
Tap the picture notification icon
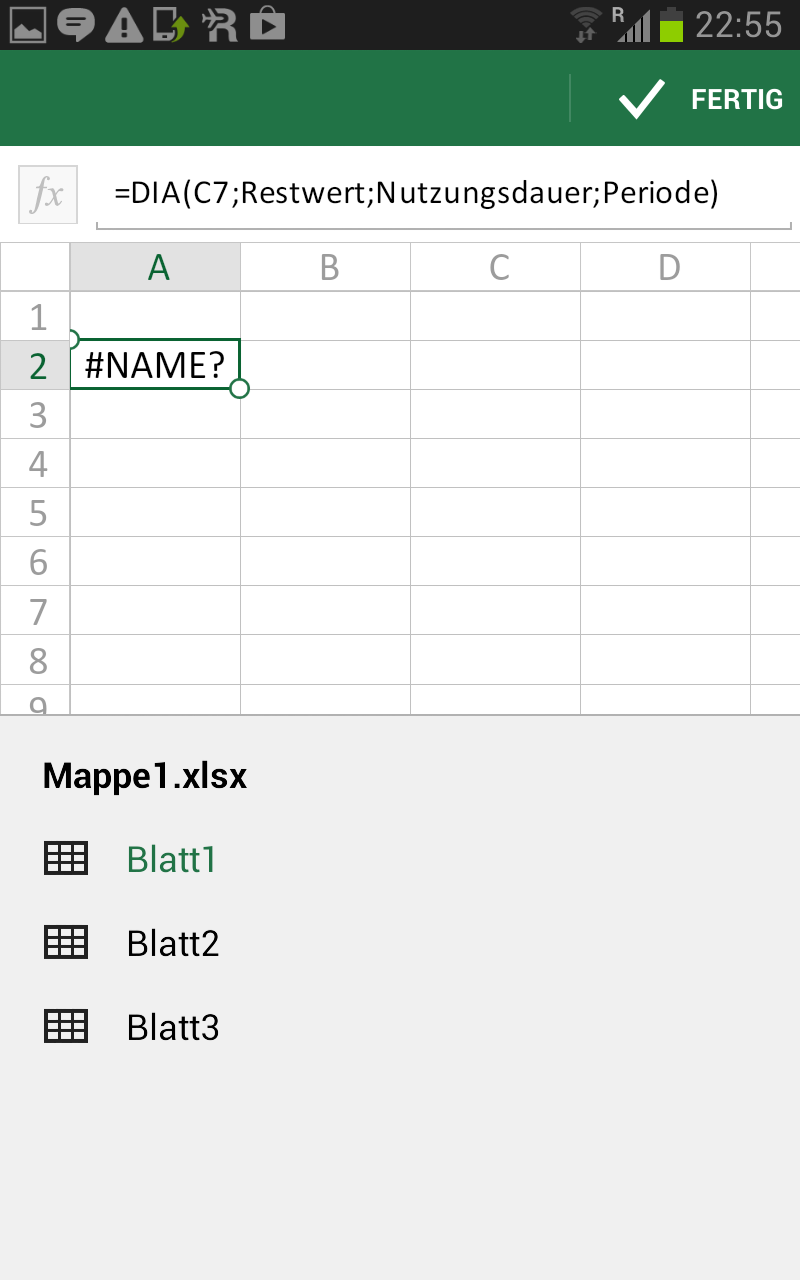tap(28, 24)
